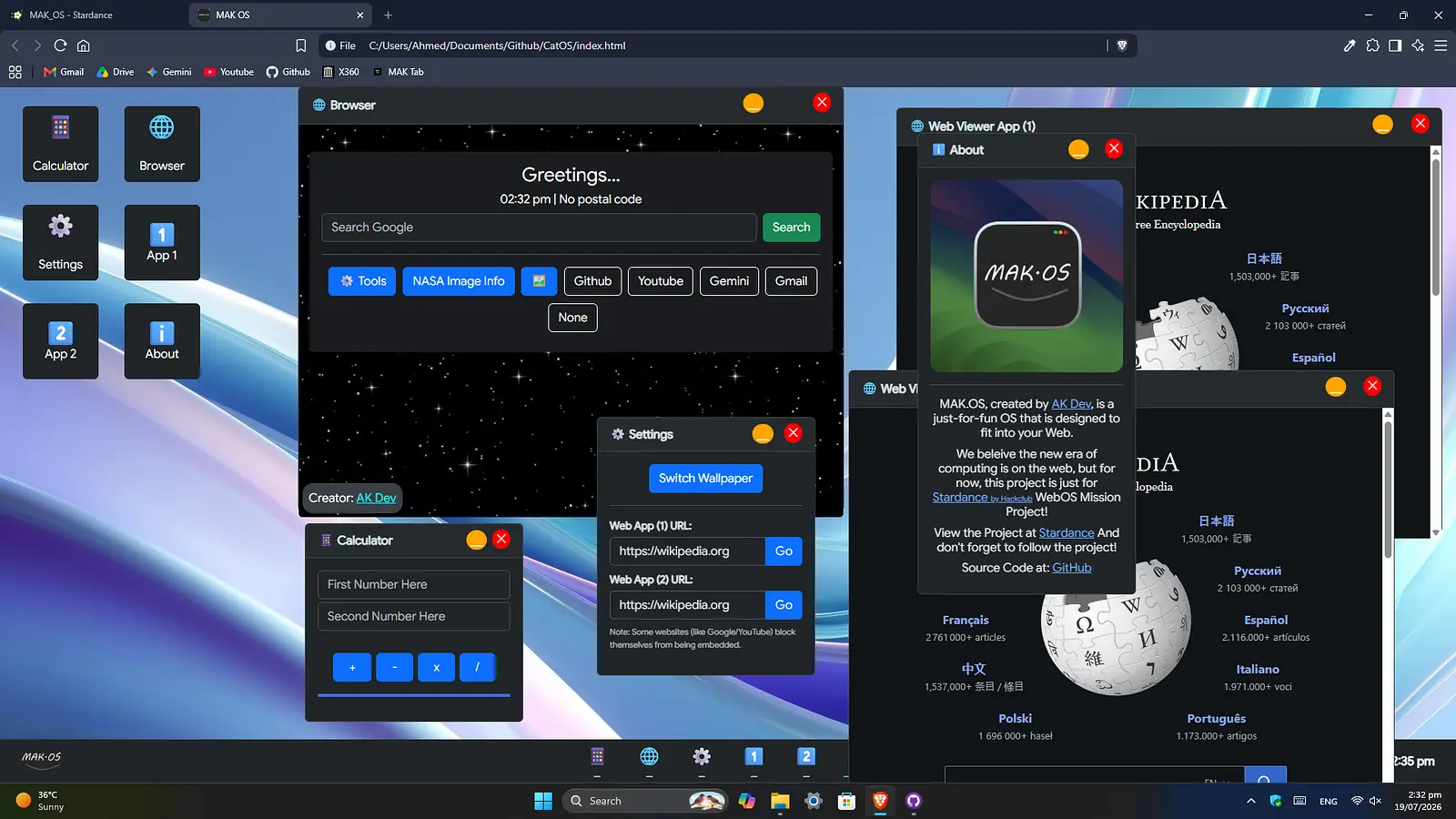Image resolution: width=1456 pixels, height=819 pixels.
Task: Click the minus button in Calculator
Action: coord(394,668)
